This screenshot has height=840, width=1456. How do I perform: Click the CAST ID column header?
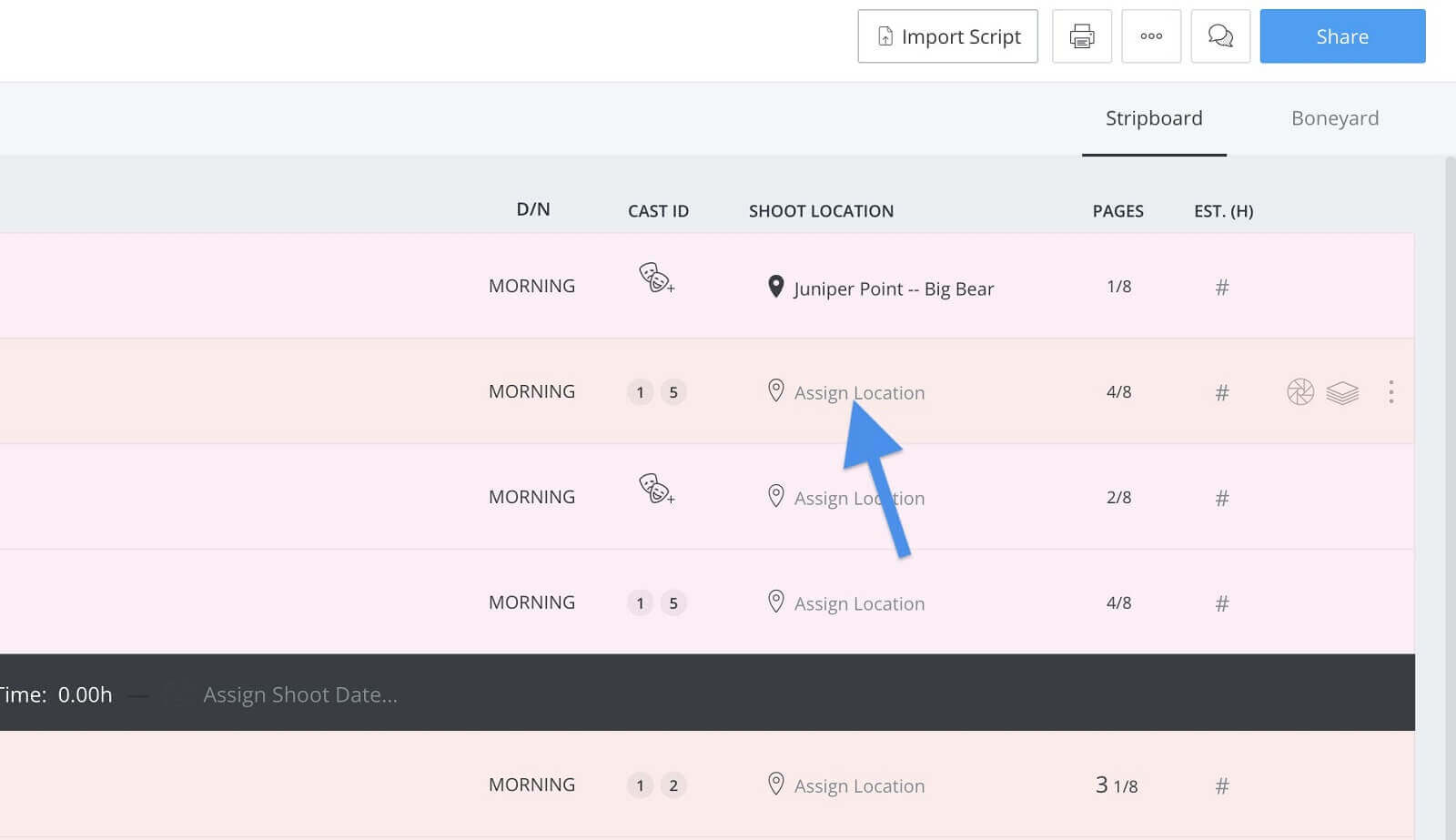point(658,211)
